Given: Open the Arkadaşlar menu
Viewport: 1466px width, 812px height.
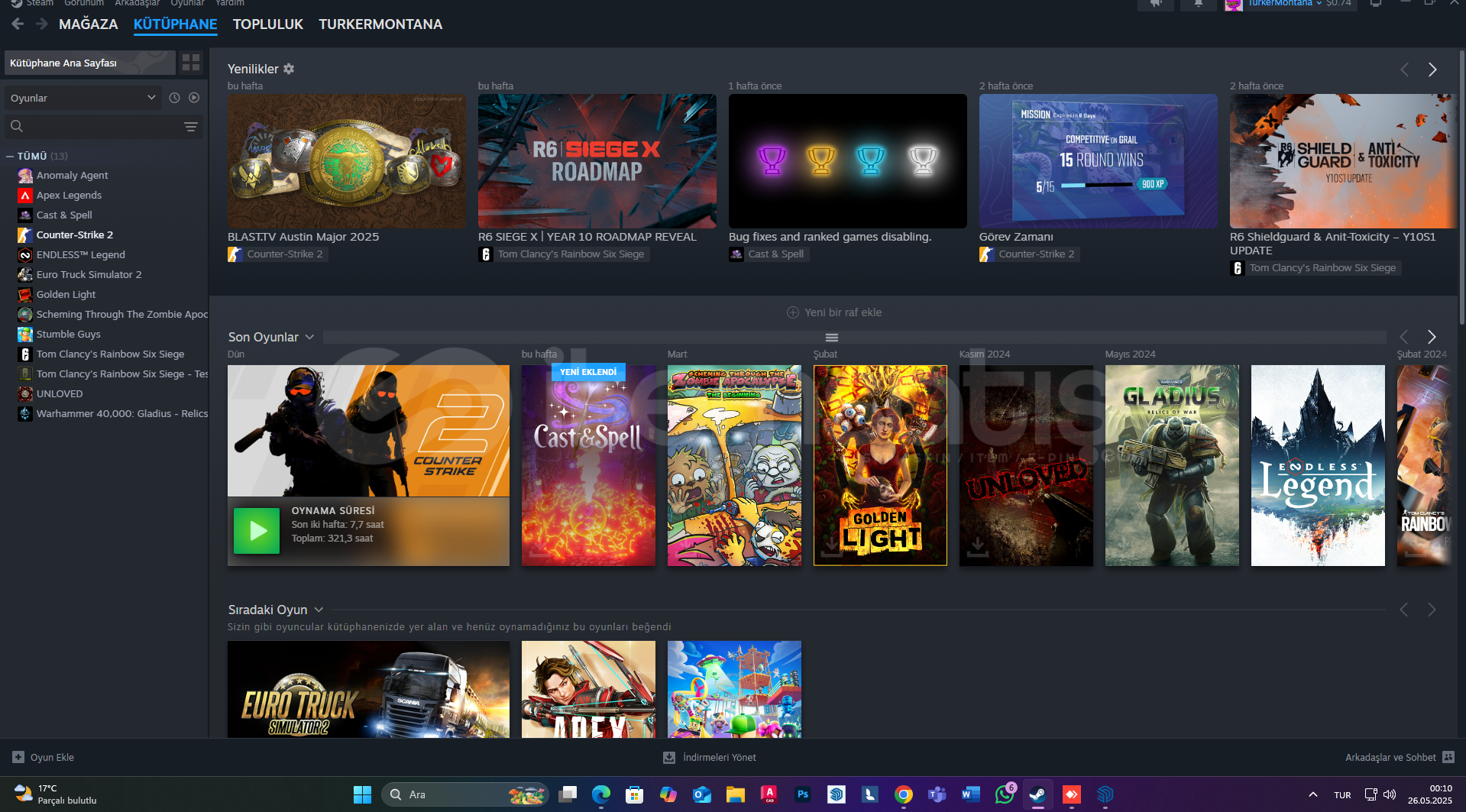Looking at the screenshot, I should pyautogui.click(x=137, y=4).
